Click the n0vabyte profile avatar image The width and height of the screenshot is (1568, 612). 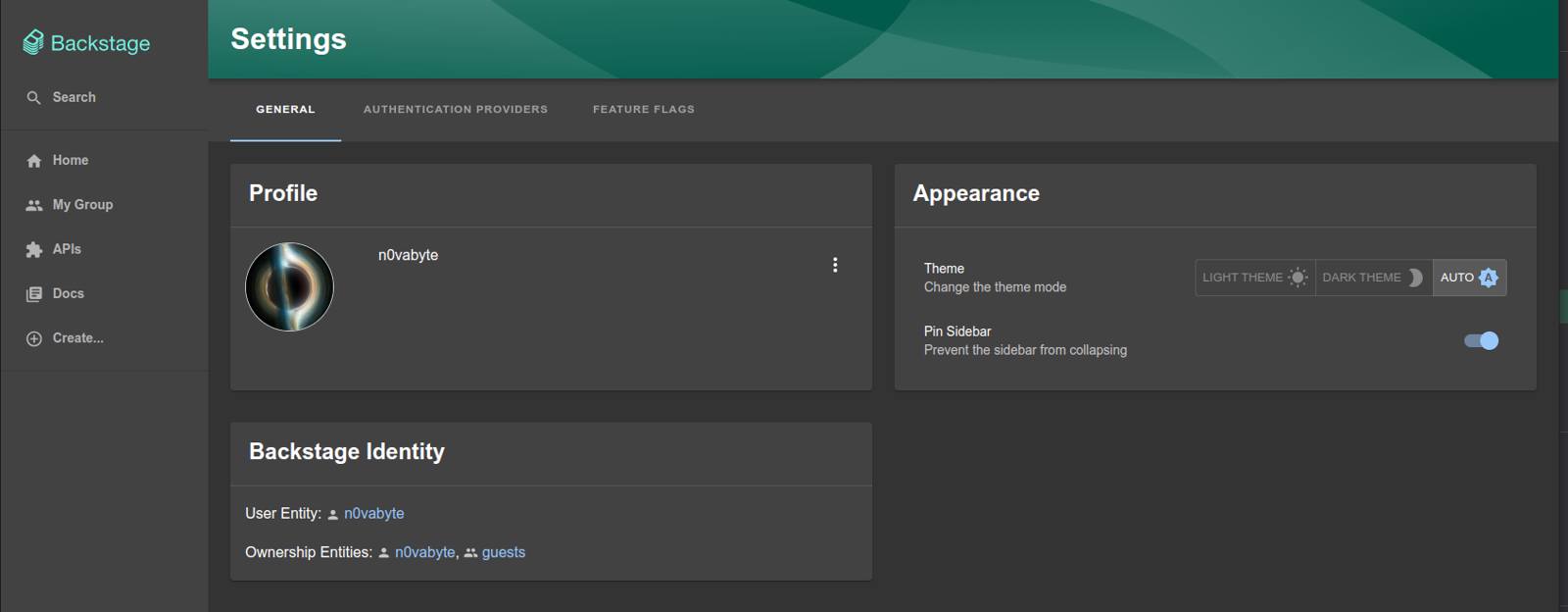(x=289, y=286)
